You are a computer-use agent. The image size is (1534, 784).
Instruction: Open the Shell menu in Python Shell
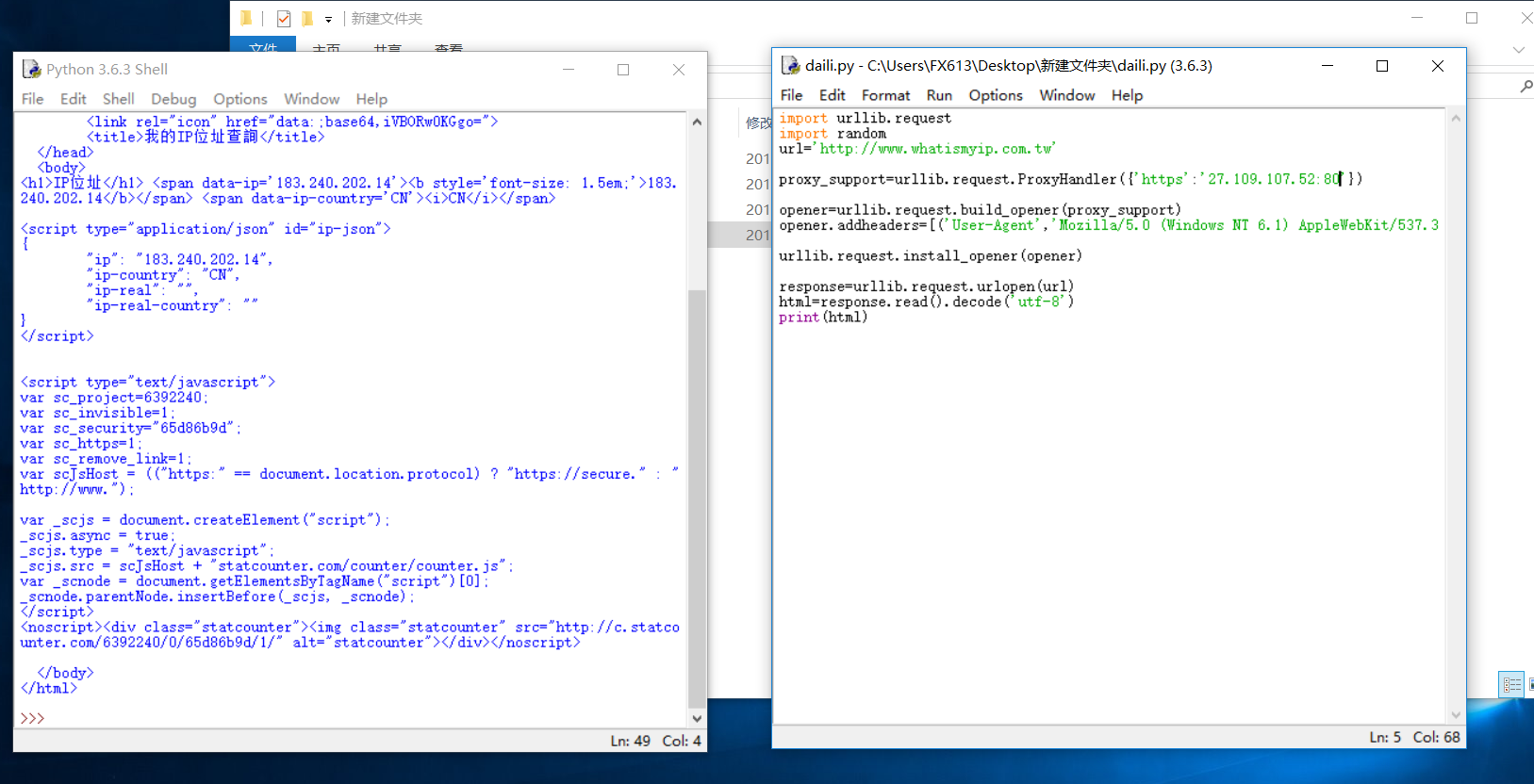coord(118,99)
